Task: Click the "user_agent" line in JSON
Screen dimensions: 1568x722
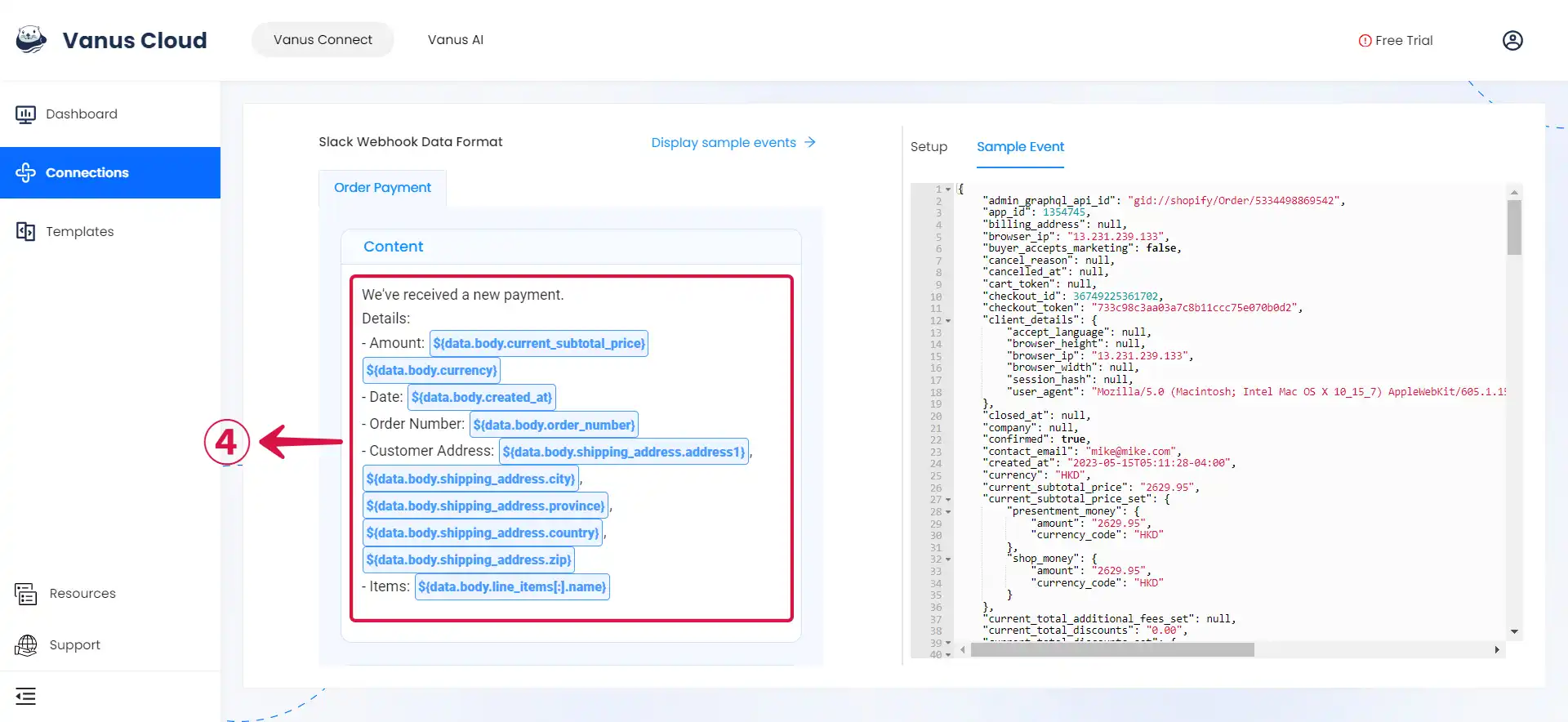Action: click(x=1256, y=392)
